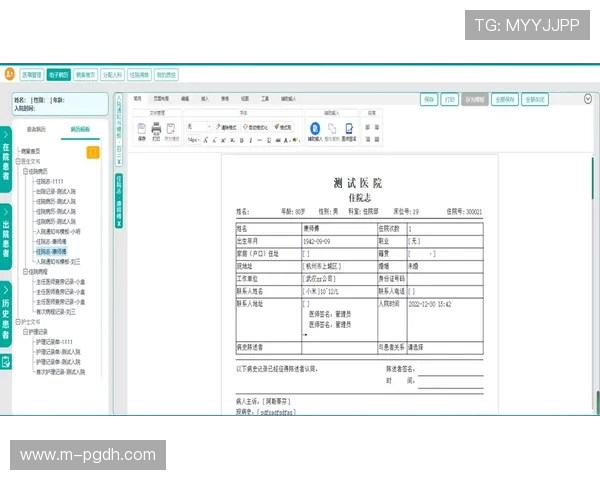Open the 插入 ribbon tab

point(205,99)
